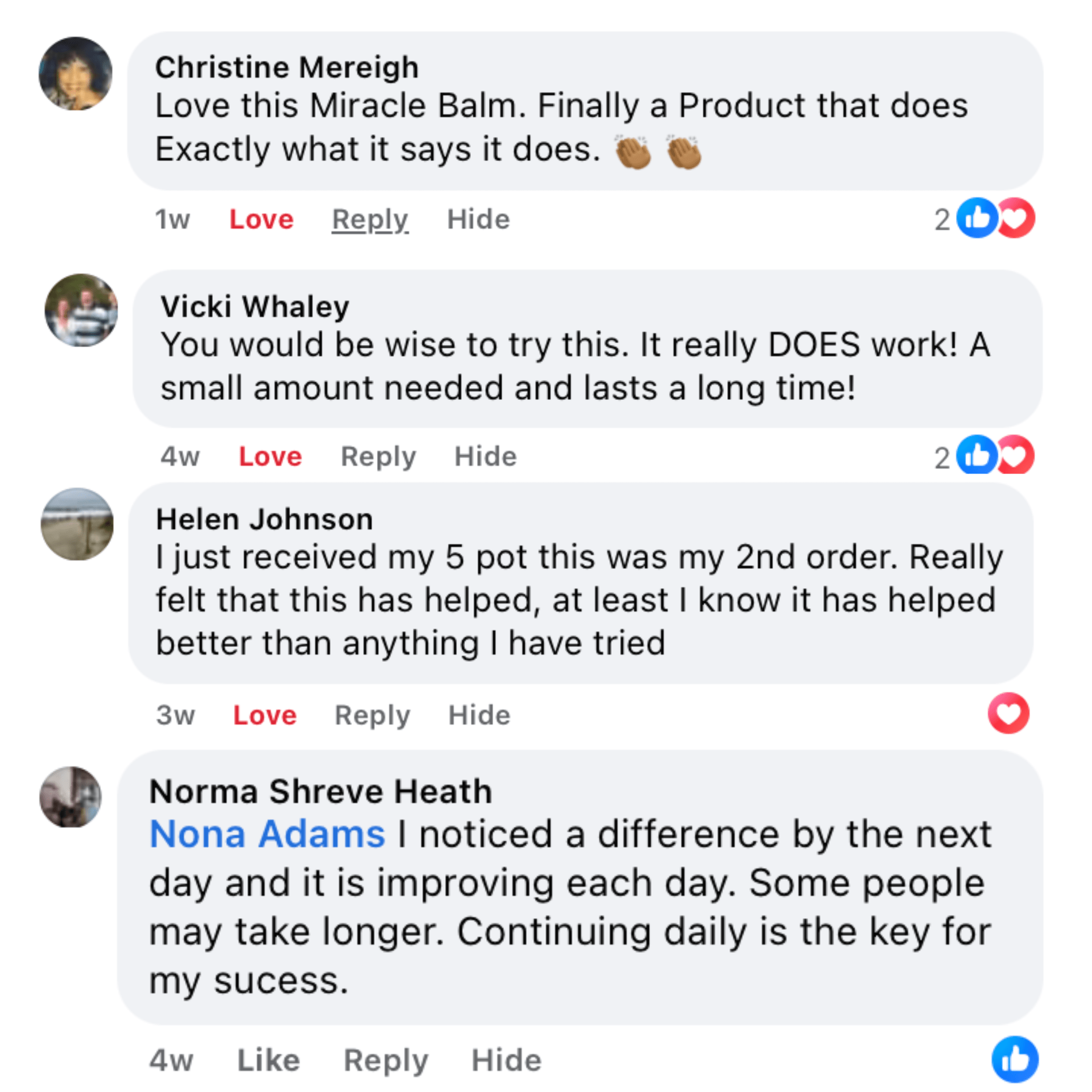Click Helen Johnson's beach avatar
The image size is (1092, 1092).
77,524
